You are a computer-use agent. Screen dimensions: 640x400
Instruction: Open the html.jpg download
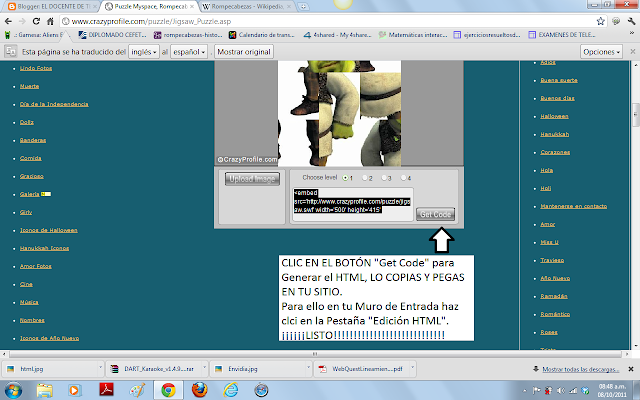[50, 369]
